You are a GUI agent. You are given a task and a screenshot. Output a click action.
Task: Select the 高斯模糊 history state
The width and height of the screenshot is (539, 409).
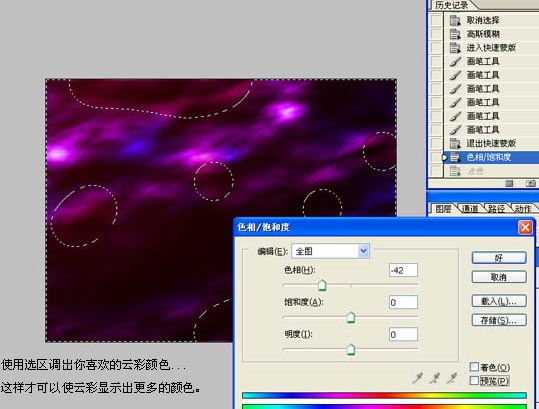click(492, 34)
